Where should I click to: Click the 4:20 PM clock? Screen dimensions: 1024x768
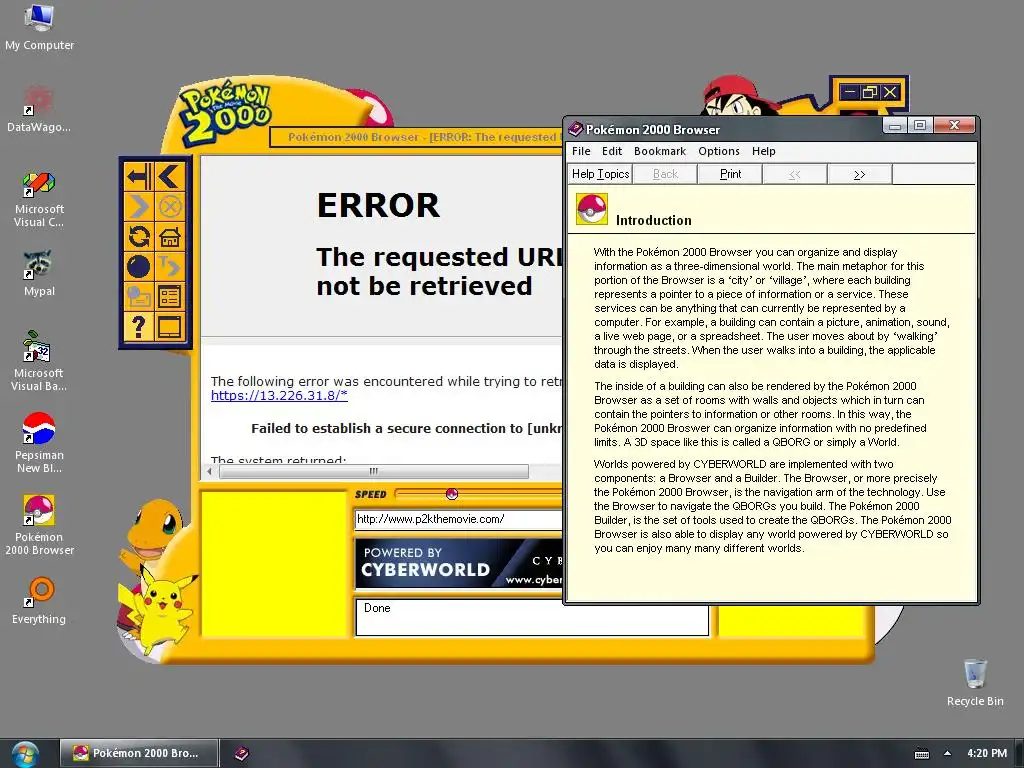coord(987,753)
